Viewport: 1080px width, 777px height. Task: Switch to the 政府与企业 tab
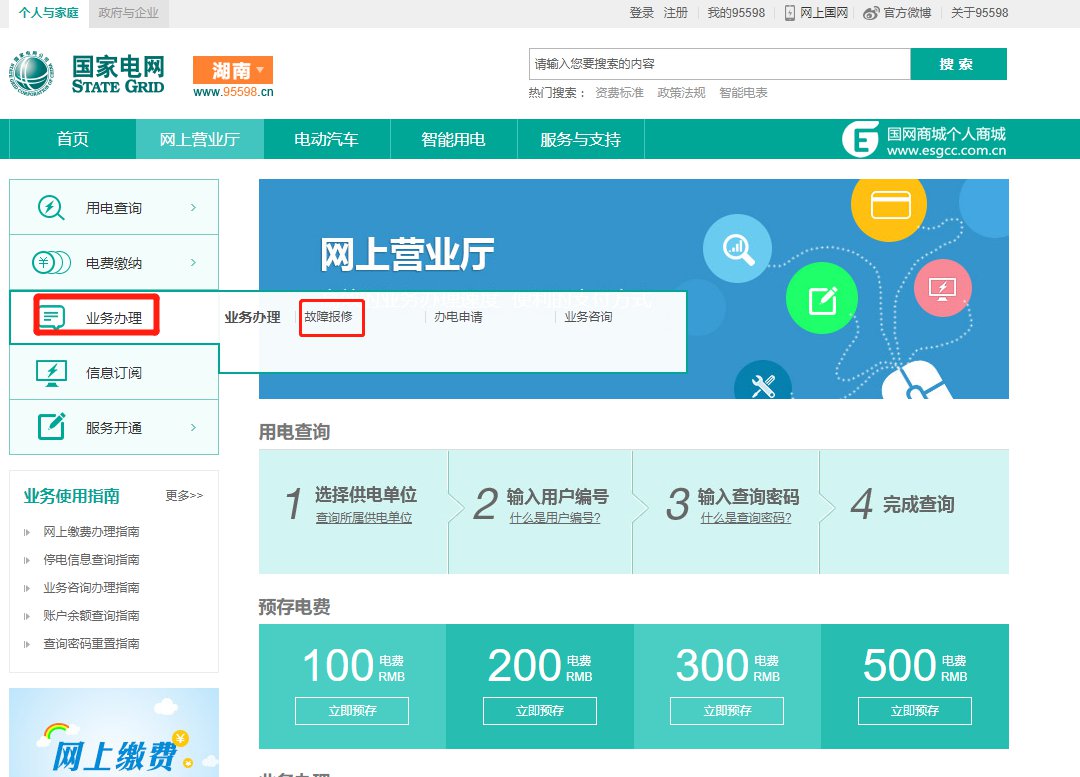(x=128, y=13)
